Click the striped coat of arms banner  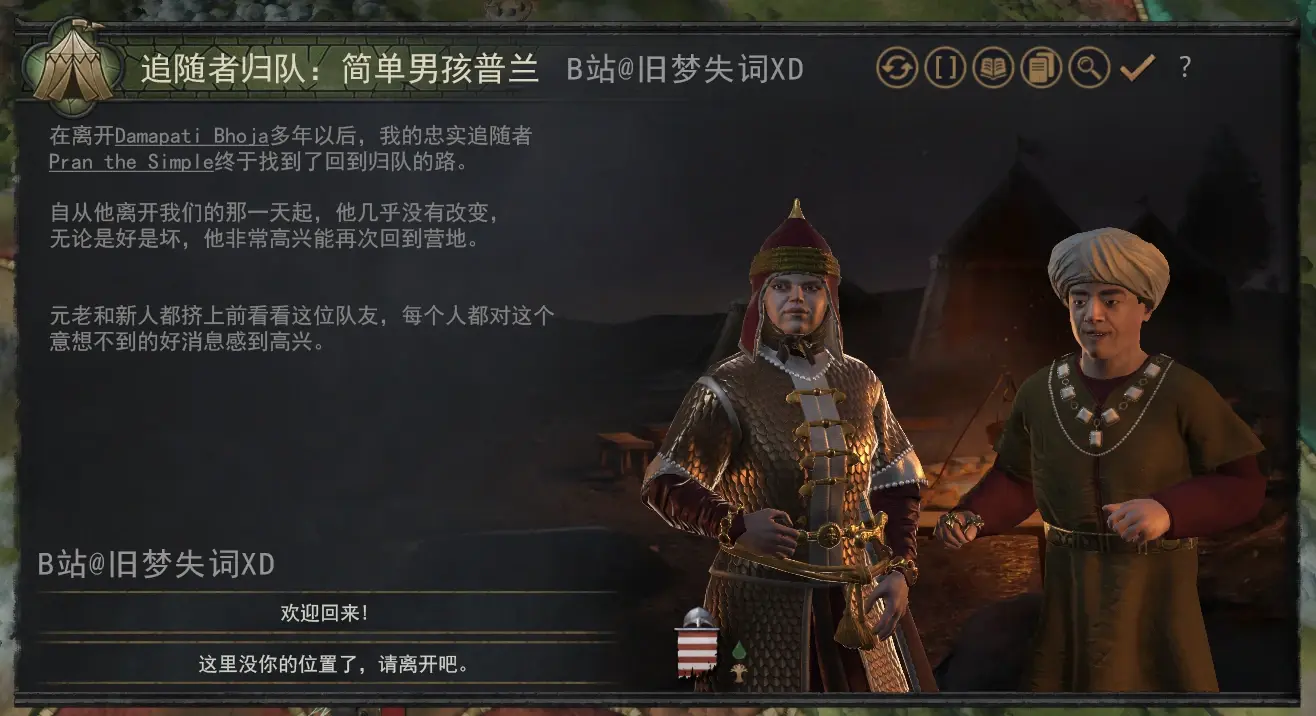(698, 643)
